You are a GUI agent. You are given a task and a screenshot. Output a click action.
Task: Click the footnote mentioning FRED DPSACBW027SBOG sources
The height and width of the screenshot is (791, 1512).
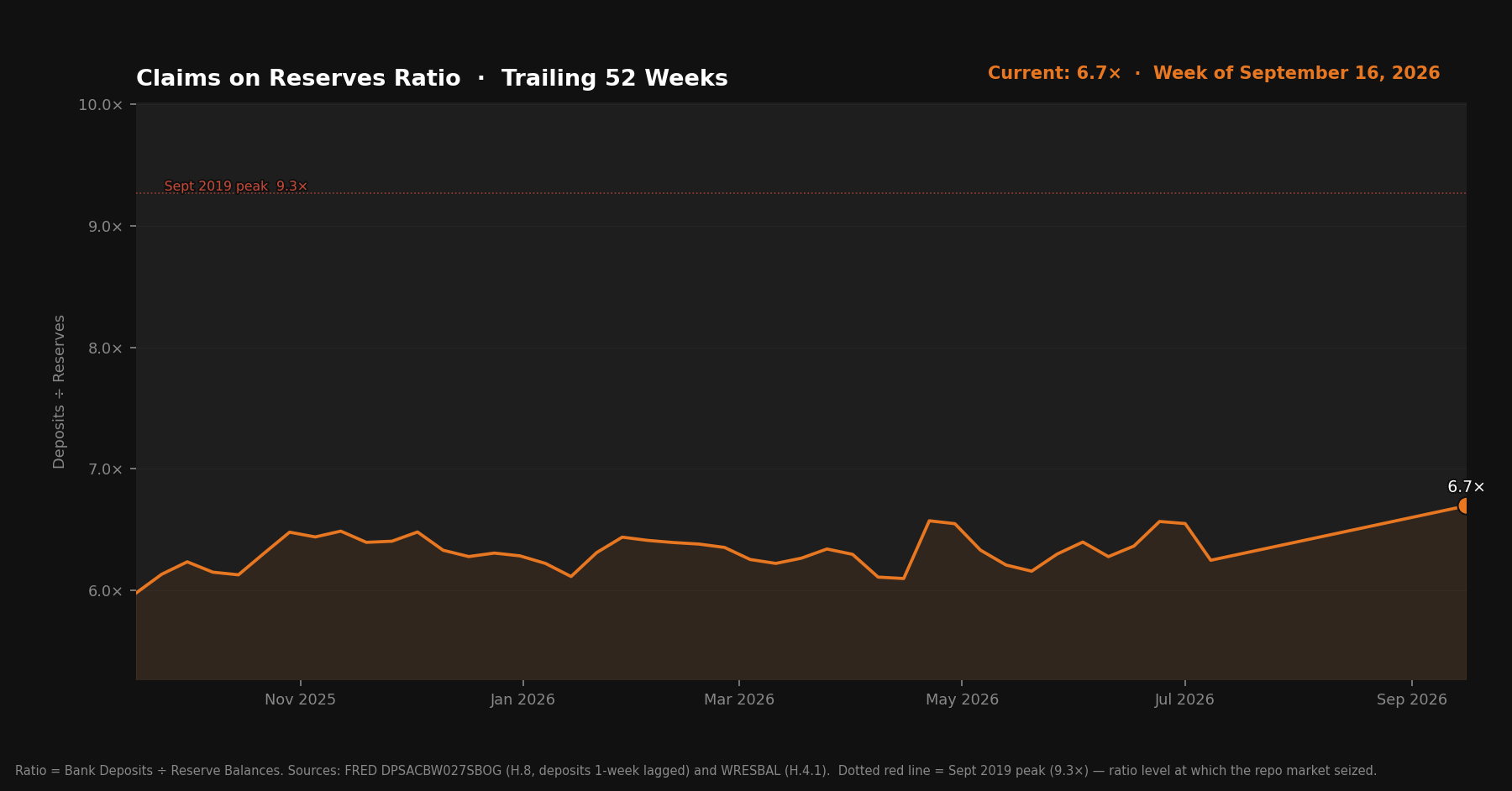pos(696,771)
